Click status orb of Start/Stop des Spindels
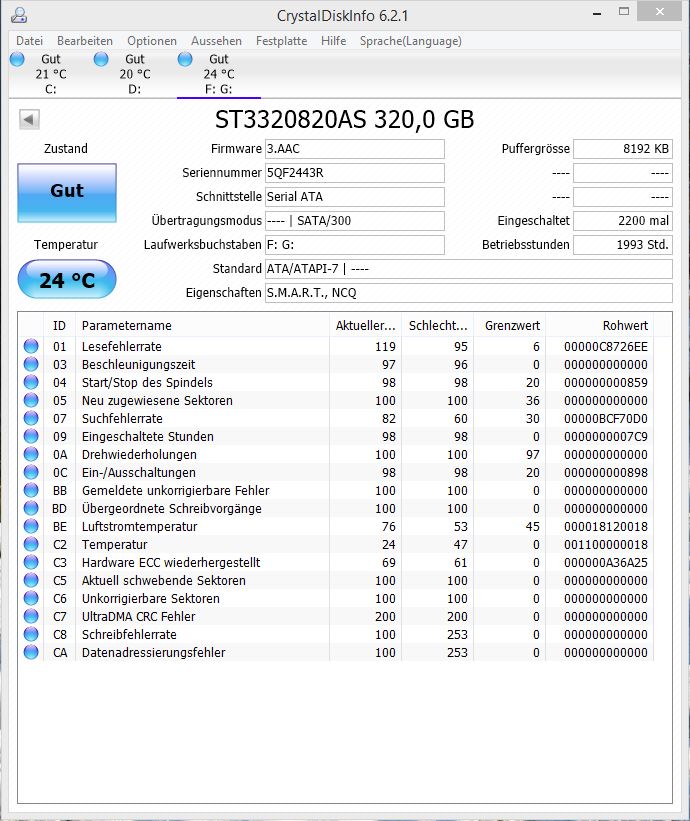The width and height of the screenshot is (690, 821). click(31, 382)
